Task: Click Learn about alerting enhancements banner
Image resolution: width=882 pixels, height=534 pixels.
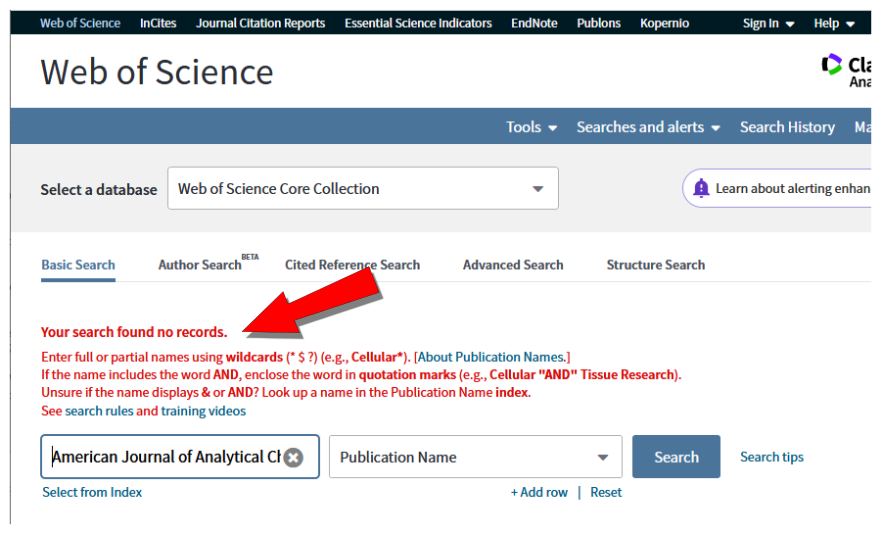Action: (779, 188)
